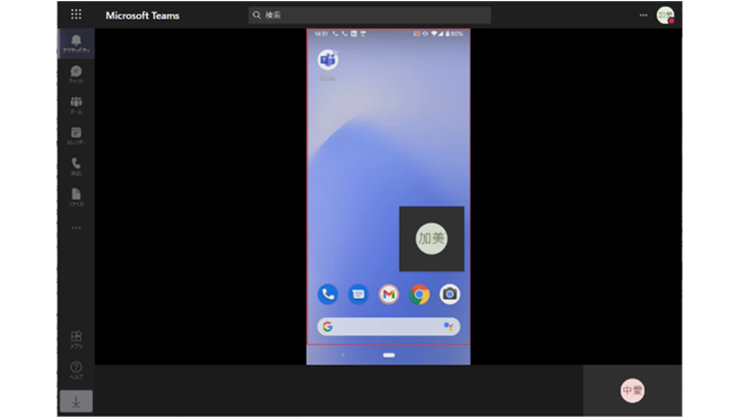740x417 pixels.
Task: Open Files in the sidebar
Action: pos(76,197)
